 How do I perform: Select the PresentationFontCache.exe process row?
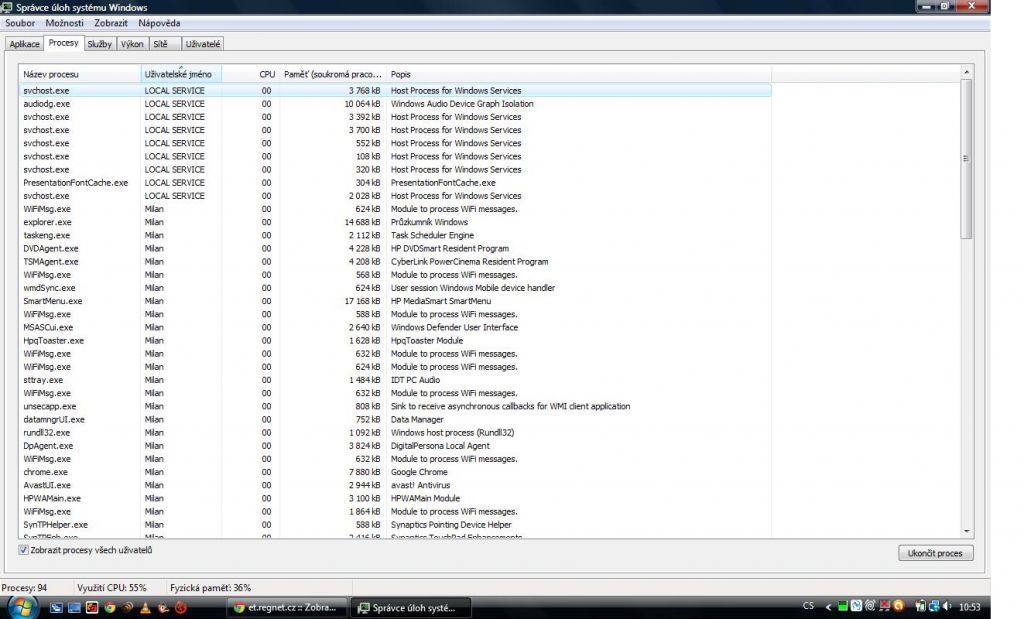pos(394,183)
